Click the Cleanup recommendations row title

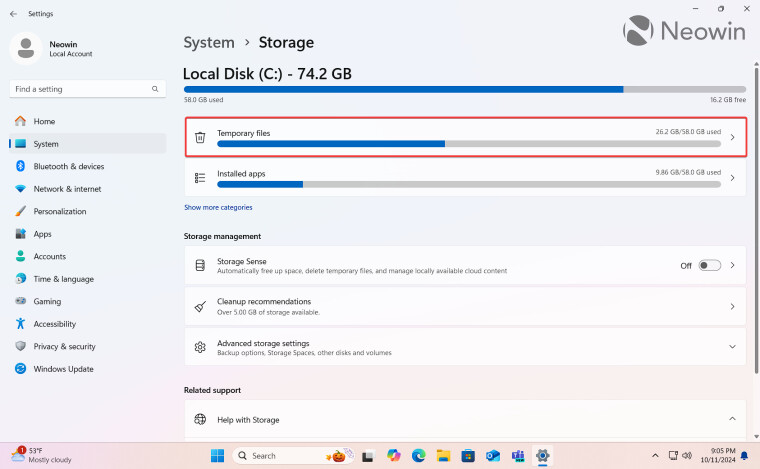(x=264, y=301)
